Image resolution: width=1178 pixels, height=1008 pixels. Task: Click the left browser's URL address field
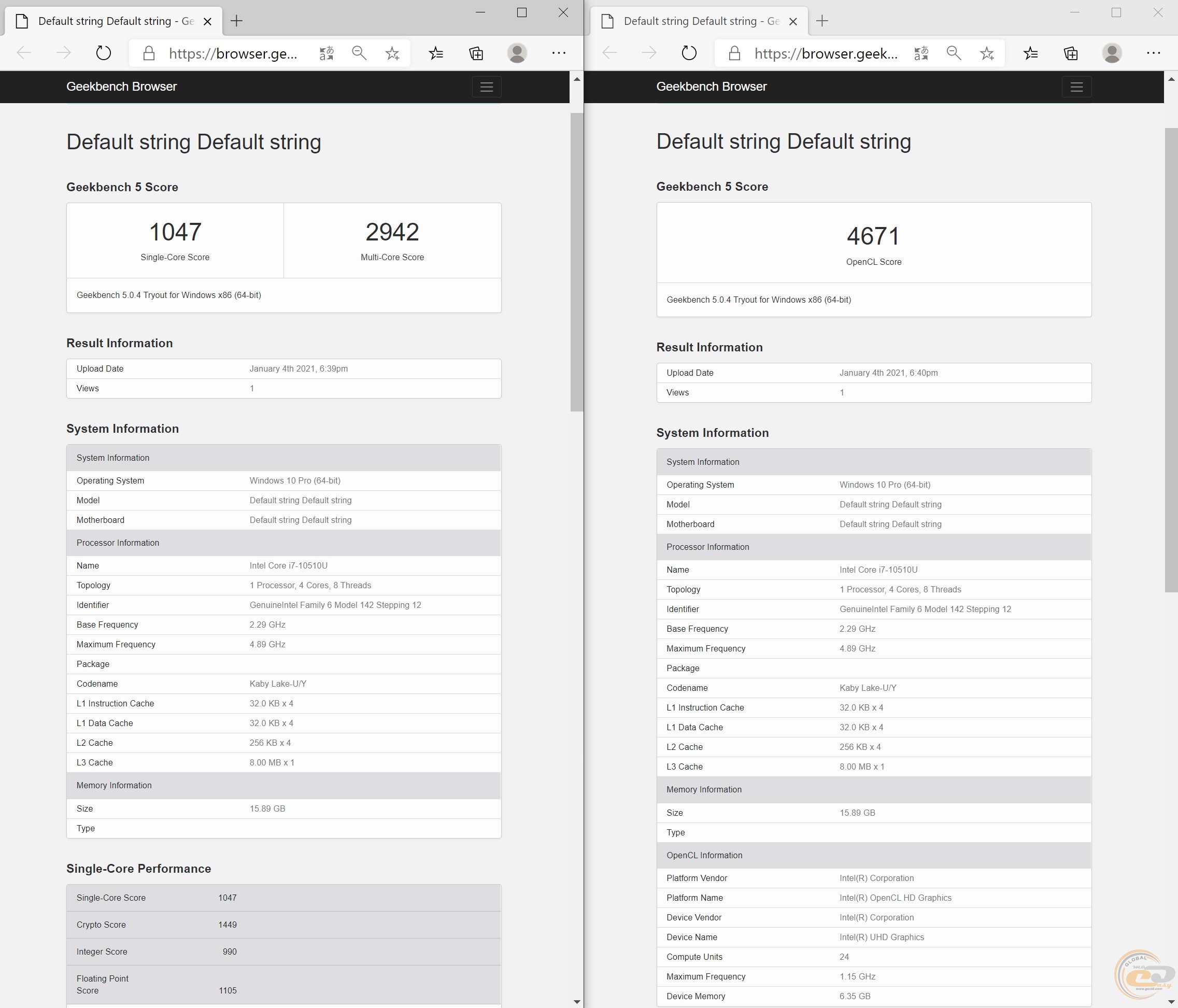(x=233, y=53)
